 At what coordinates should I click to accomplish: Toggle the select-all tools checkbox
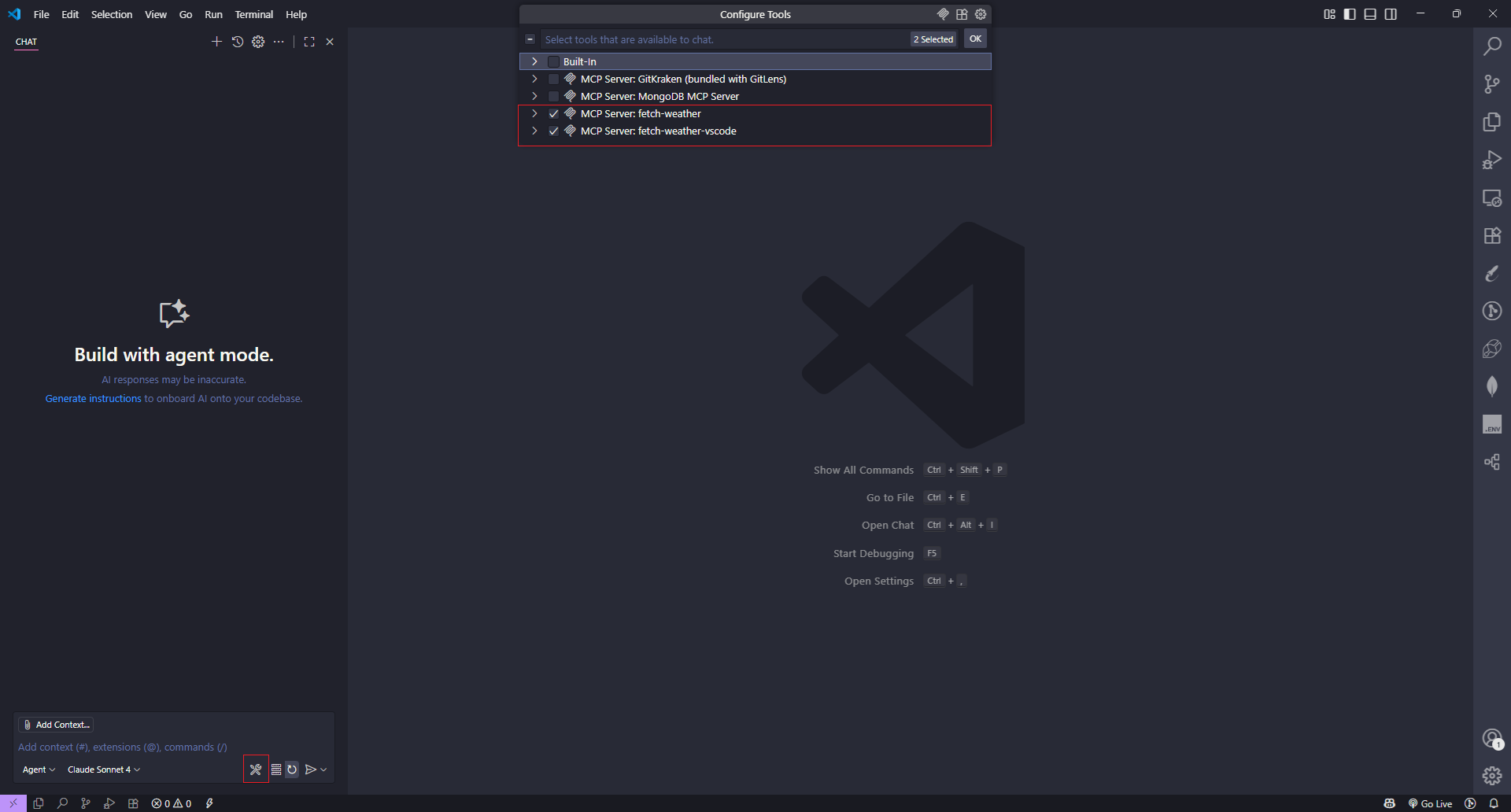(530, 39)
